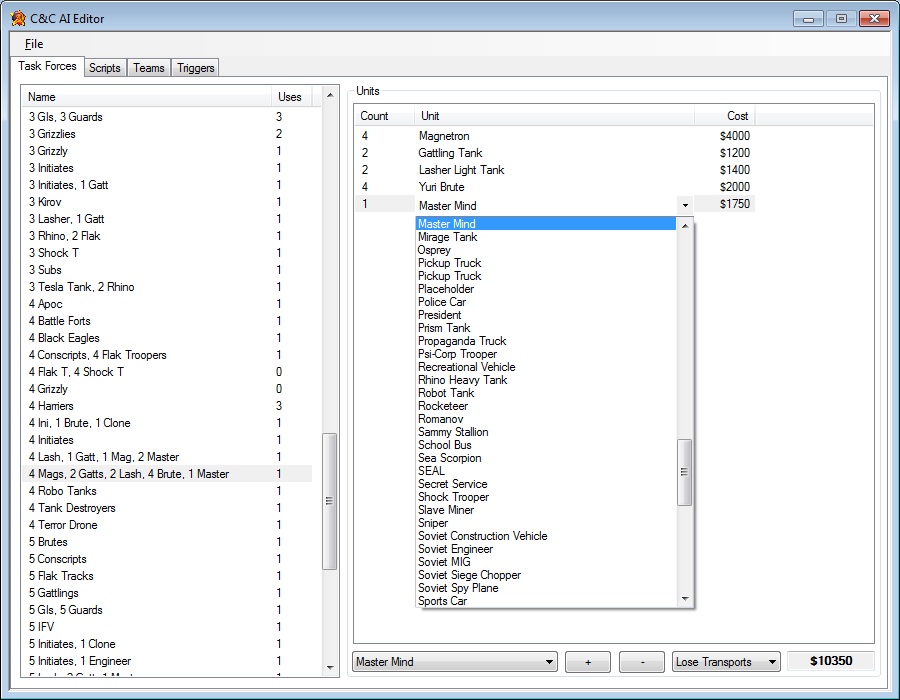Click the Cost column header

click(x=724, y=116)
